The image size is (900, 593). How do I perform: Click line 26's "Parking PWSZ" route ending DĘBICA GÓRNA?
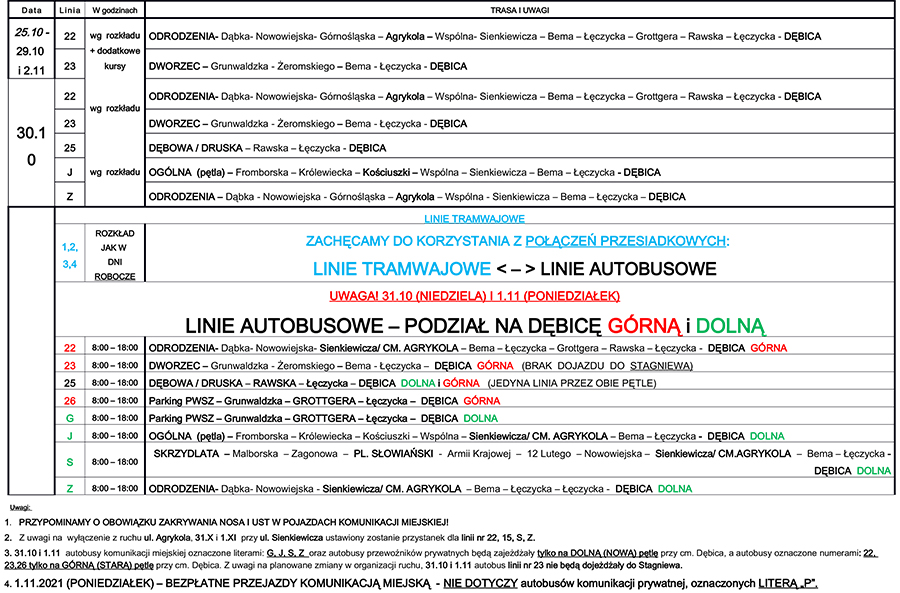pos(324,401)
